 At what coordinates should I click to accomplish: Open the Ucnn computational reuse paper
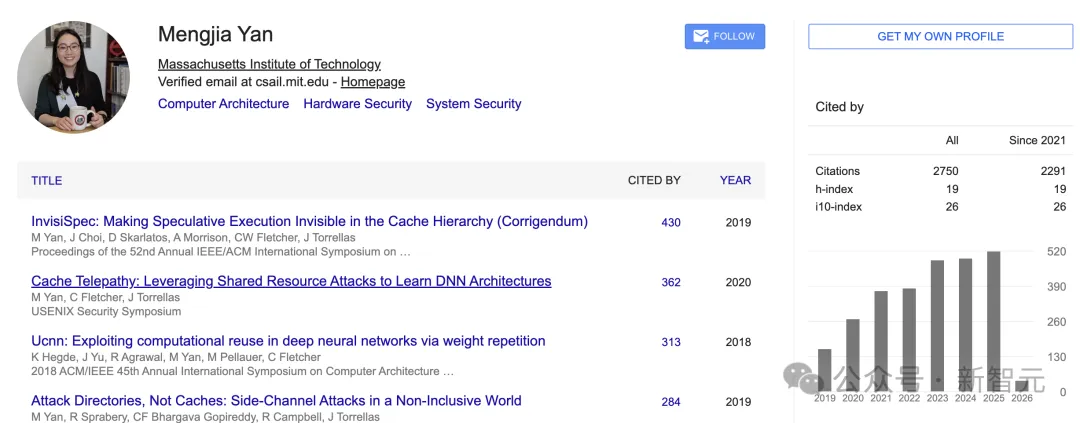pos(288,342)
